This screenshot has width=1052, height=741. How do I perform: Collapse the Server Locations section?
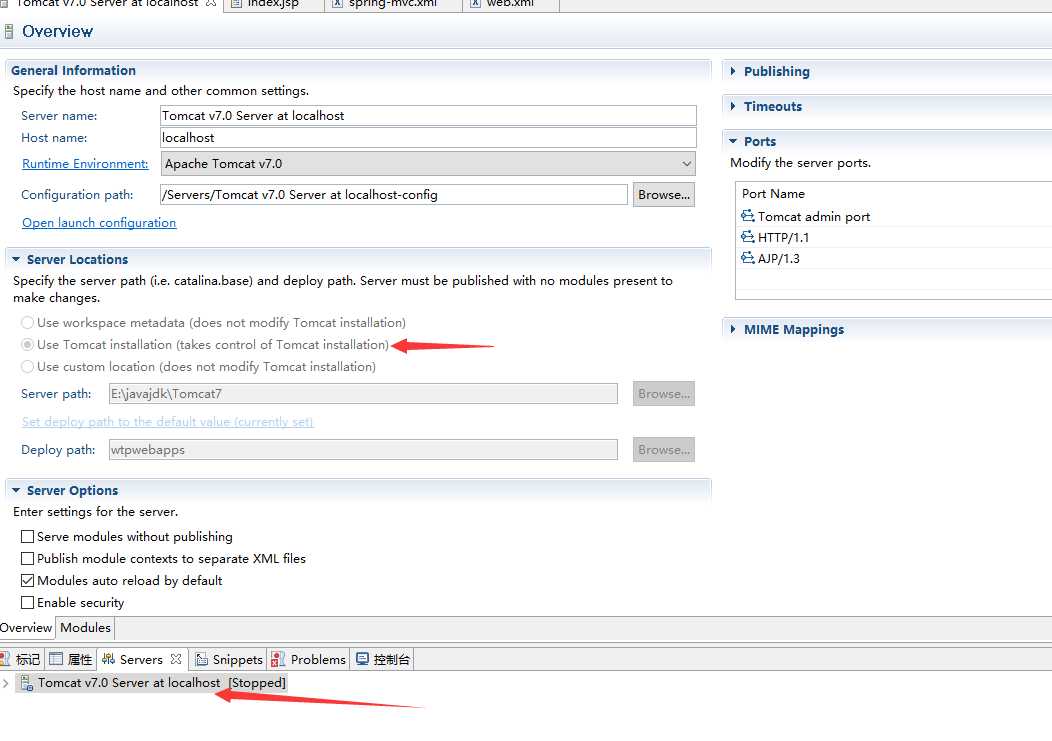[x=16, y=259]
